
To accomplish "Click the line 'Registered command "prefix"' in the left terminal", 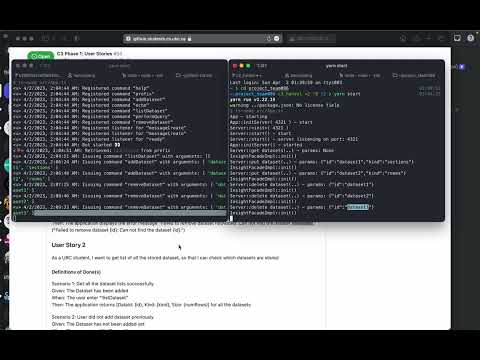I will coord(83,94).
